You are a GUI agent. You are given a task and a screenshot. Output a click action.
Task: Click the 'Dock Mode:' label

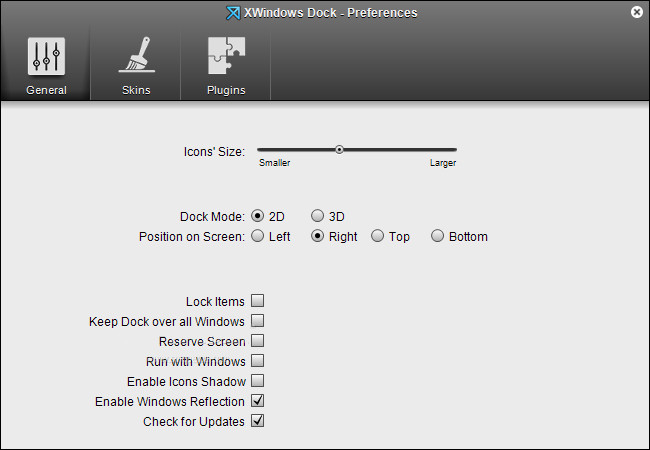coord(212,217)
